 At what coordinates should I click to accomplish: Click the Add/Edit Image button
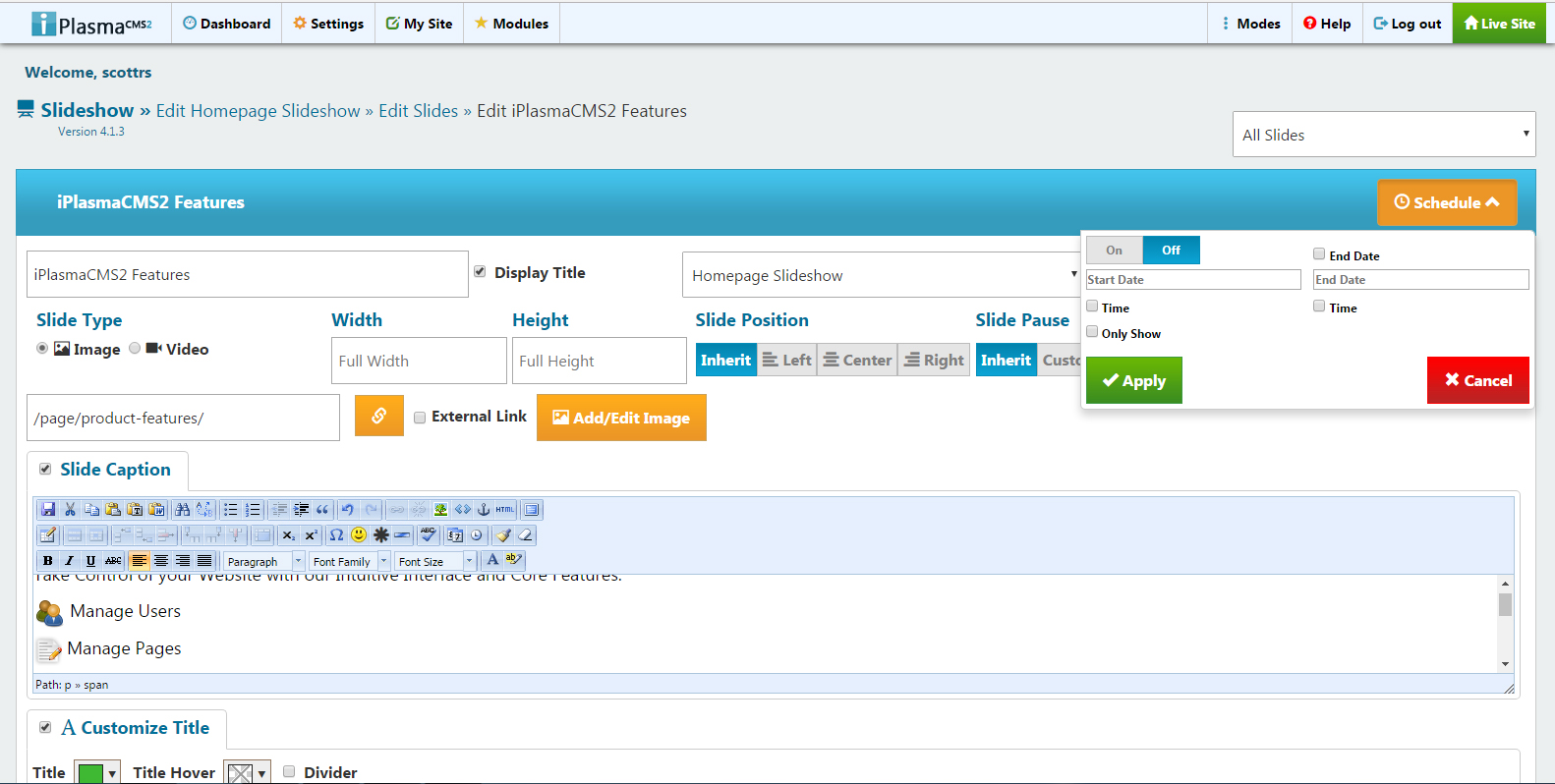pos(621,418)
